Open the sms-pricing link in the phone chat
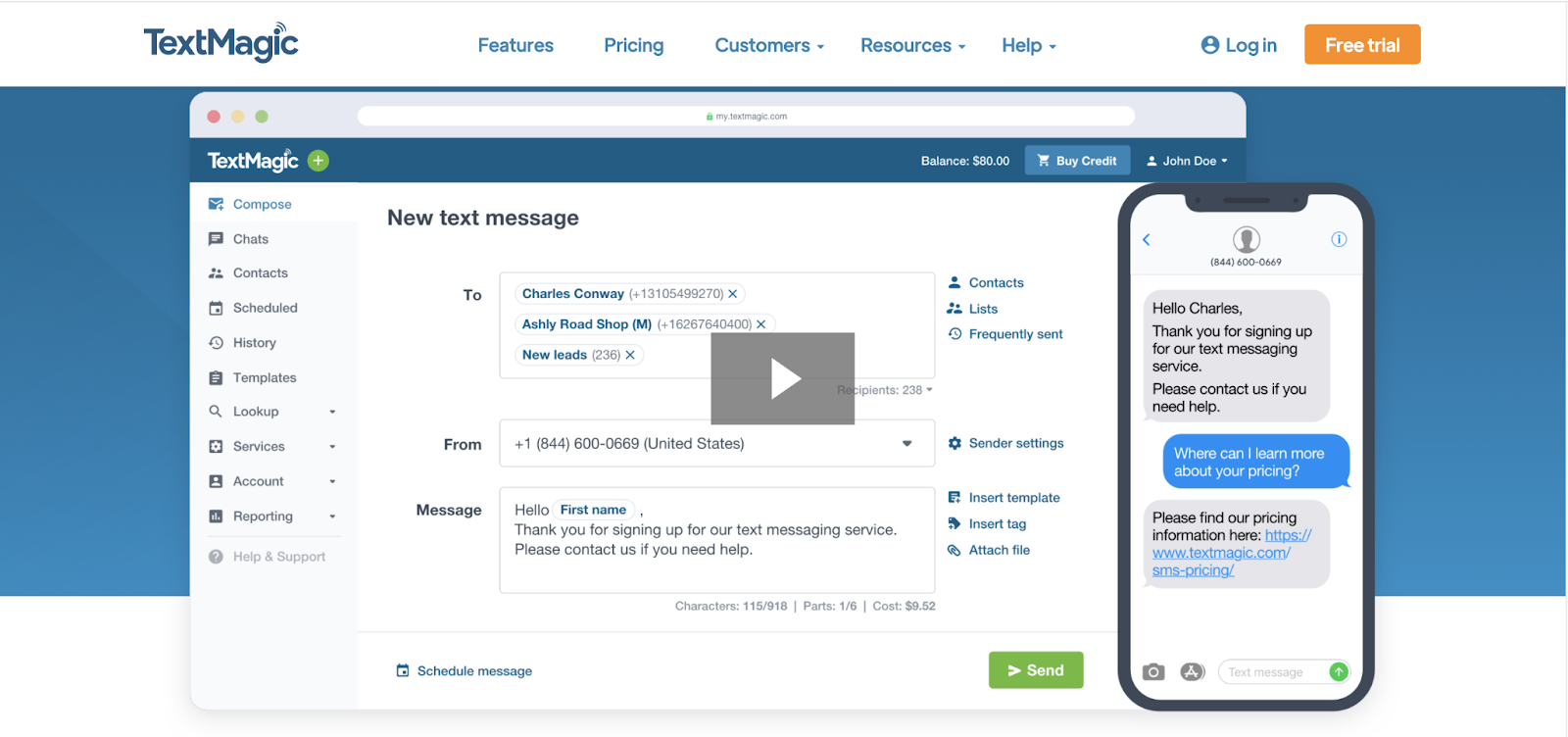 coord(1232,553)
